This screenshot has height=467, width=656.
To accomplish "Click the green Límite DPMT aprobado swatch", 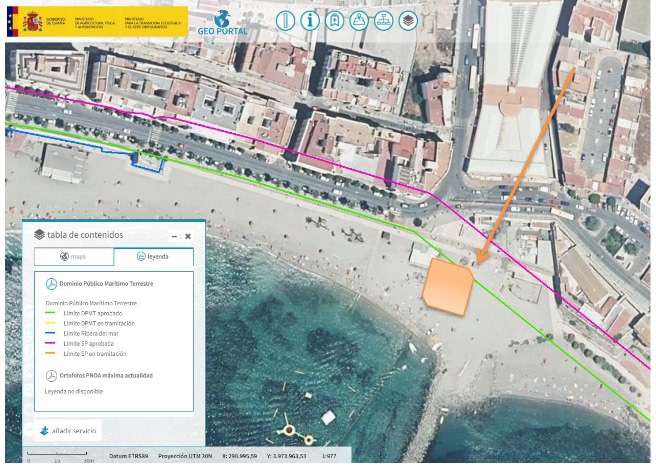I will 50,313.
